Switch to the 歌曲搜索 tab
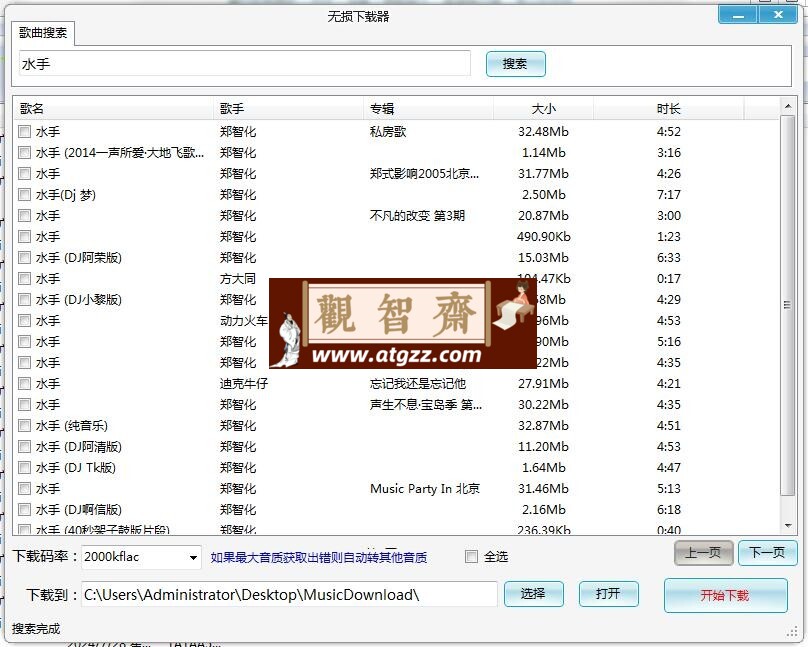808x647 pixels. pyautogui.click(x=43, y=33)
